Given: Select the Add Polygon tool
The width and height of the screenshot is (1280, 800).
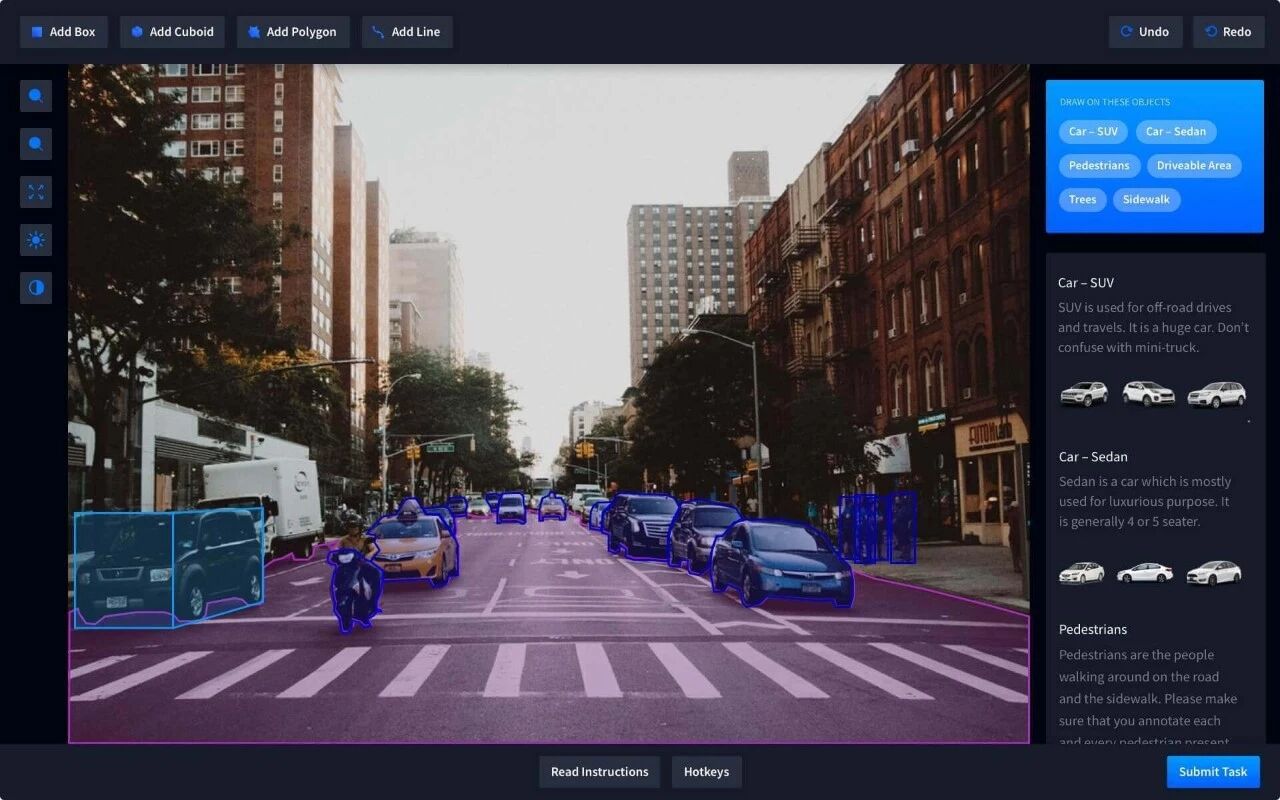Looking at the screenshot, I should pos(293,32).
